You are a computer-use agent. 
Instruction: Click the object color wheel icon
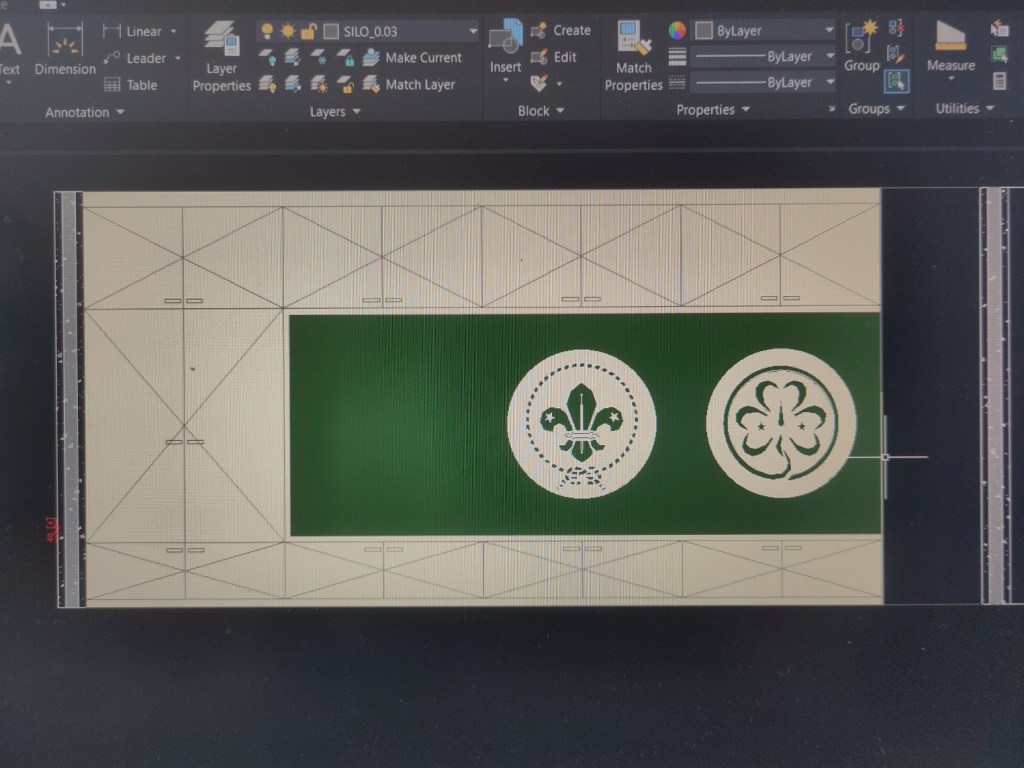677,31
